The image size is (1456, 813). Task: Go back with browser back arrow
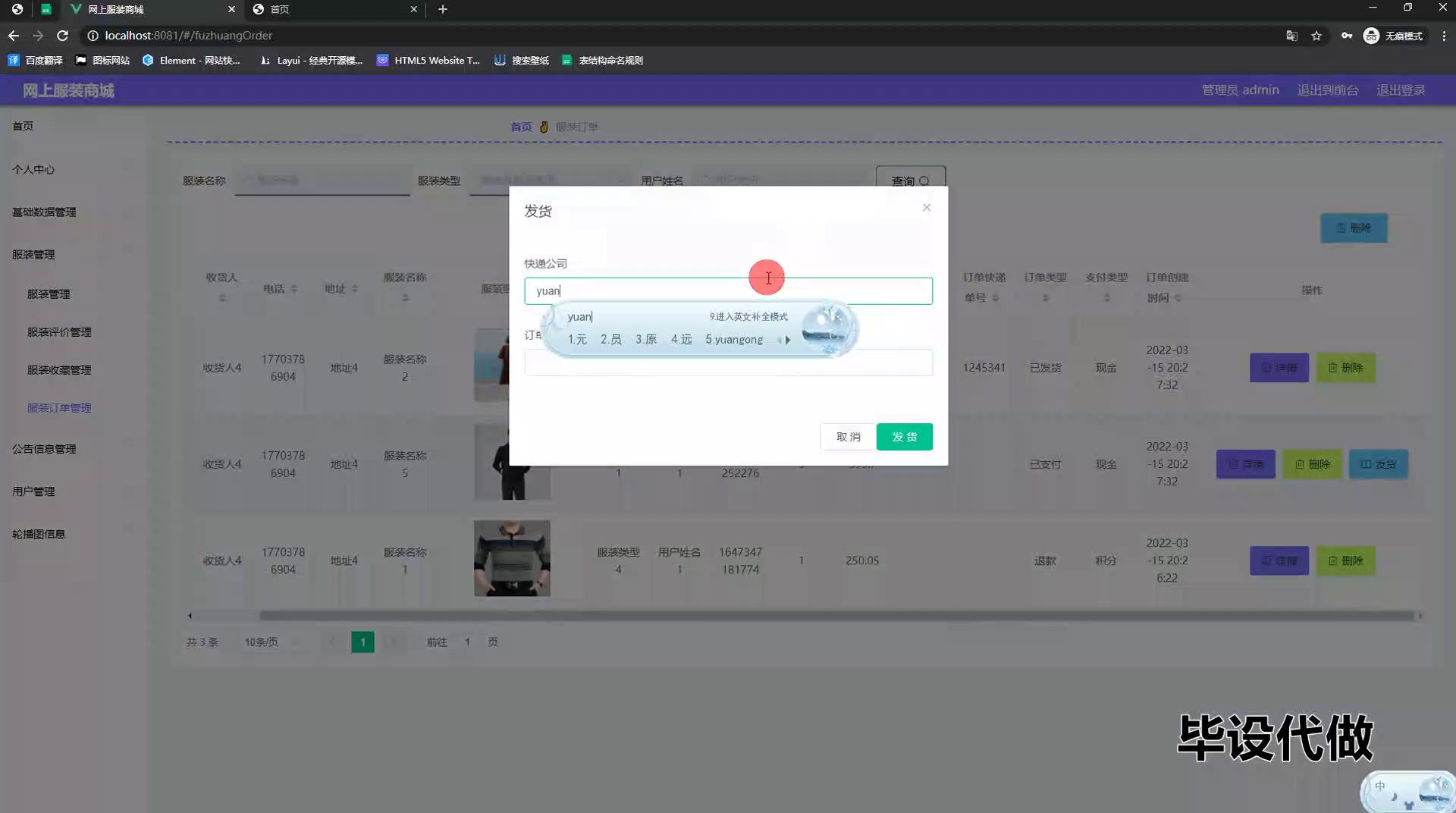point(14,36)
